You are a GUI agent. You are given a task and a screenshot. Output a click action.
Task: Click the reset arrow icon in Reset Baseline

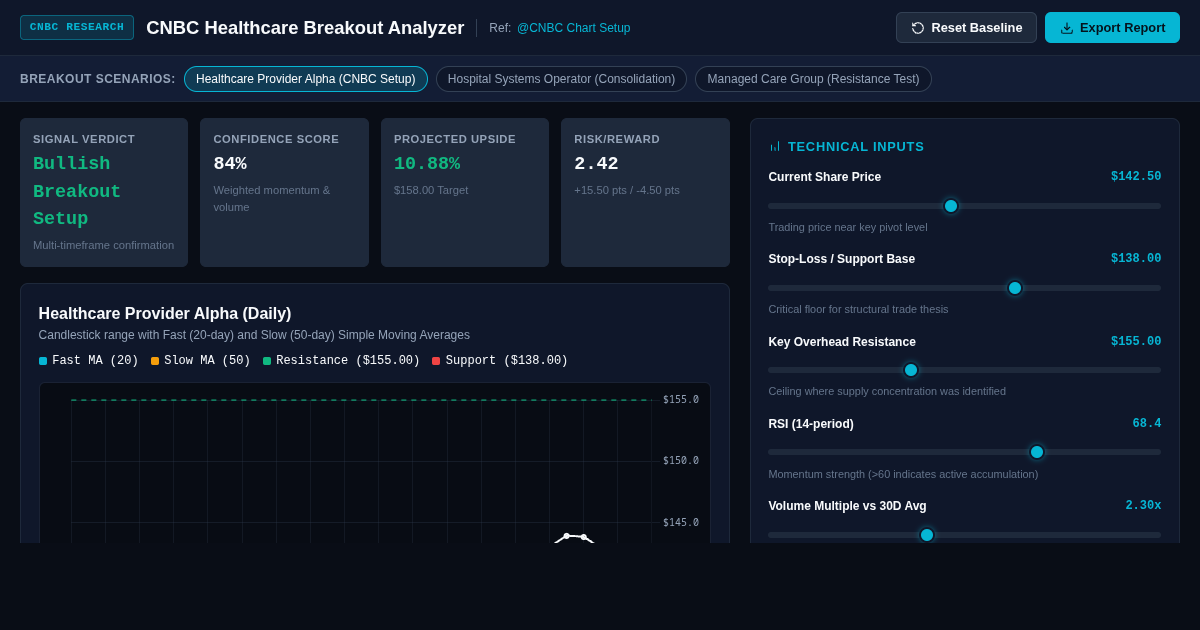pos(918,28)
